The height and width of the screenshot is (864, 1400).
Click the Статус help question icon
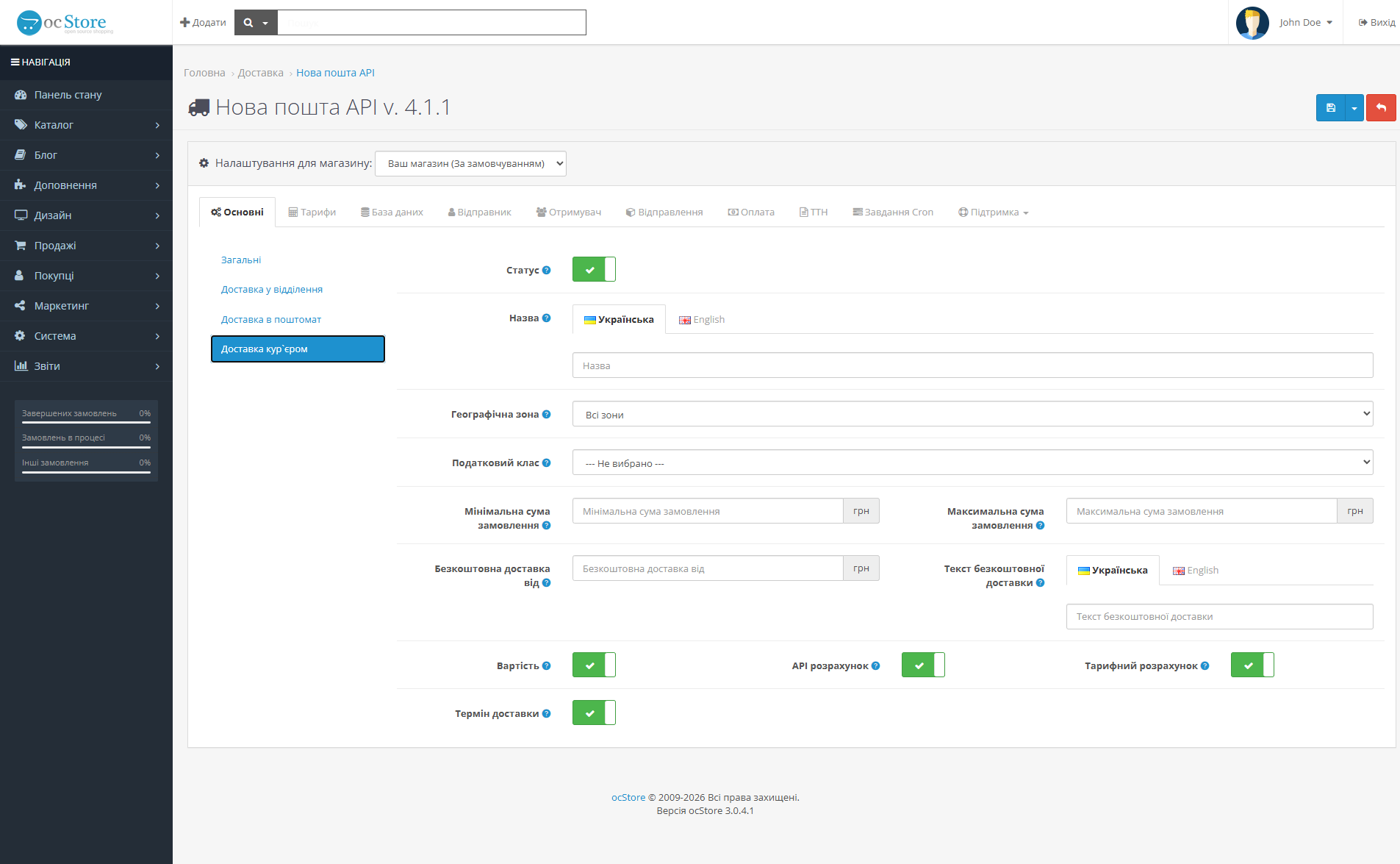tap(546, 270)
